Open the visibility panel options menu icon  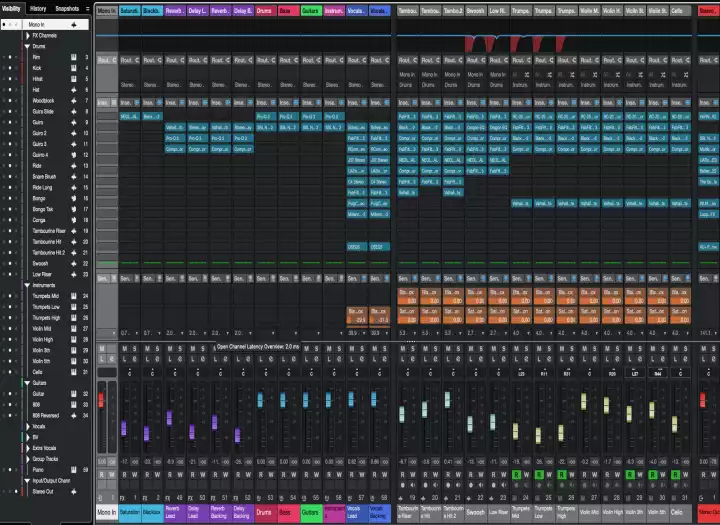[x=87, y=8]
